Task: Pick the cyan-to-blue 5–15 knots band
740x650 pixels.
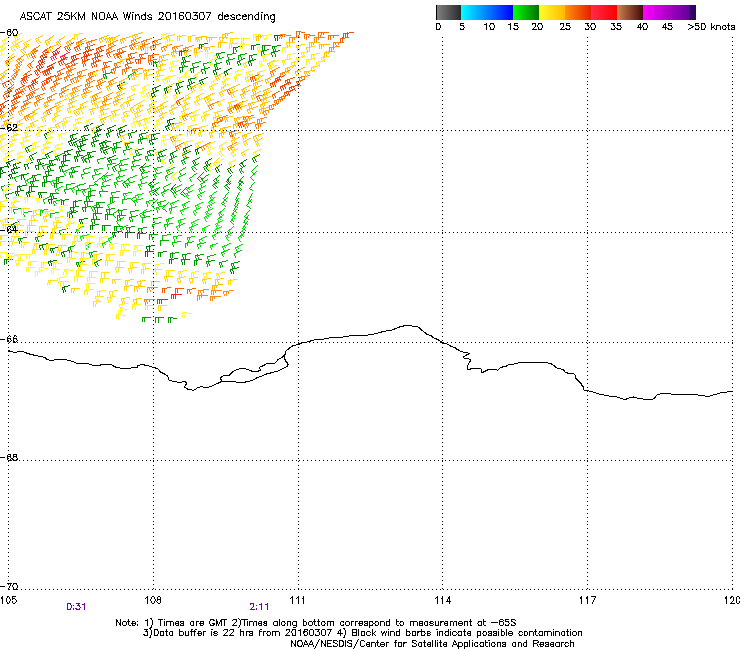Action: tap(487, 12)
